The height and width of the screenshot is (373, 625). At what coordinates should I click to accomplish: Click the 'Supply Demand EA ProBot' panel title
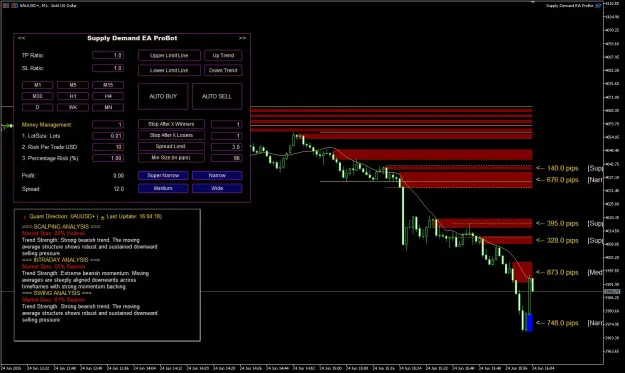tap(132, 38)
